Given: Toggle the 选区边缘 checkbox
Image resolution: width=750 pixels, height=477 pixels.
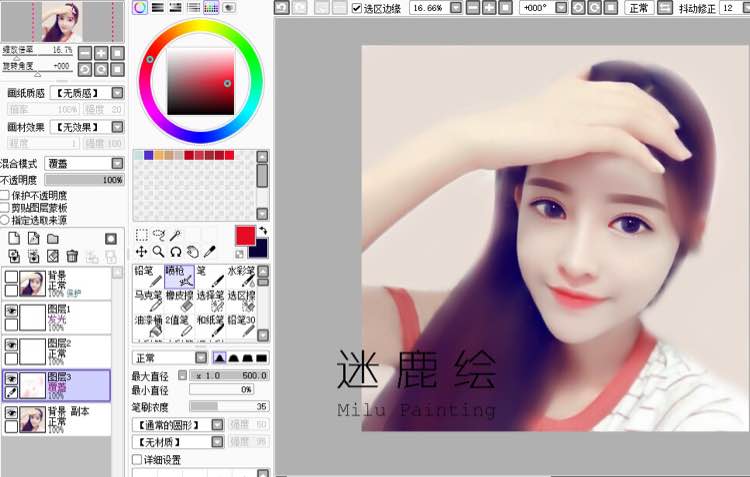Looking at the screenshot, I should point(357,8).
